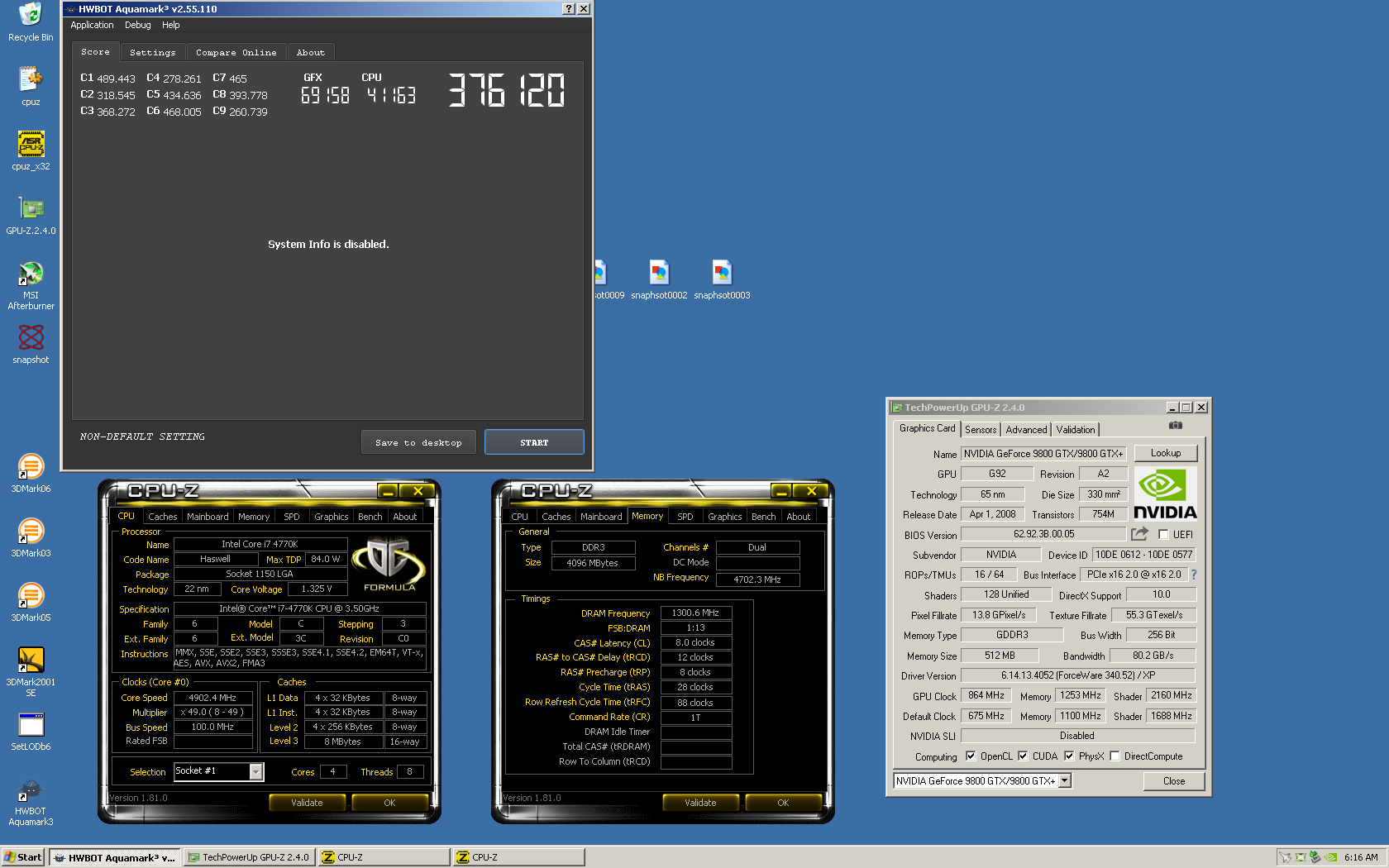This screenshot has width=1389, height=868.
Task: Toggle the UEFI checkbox in GPU-Z
Action: [x=1163, y=534]
